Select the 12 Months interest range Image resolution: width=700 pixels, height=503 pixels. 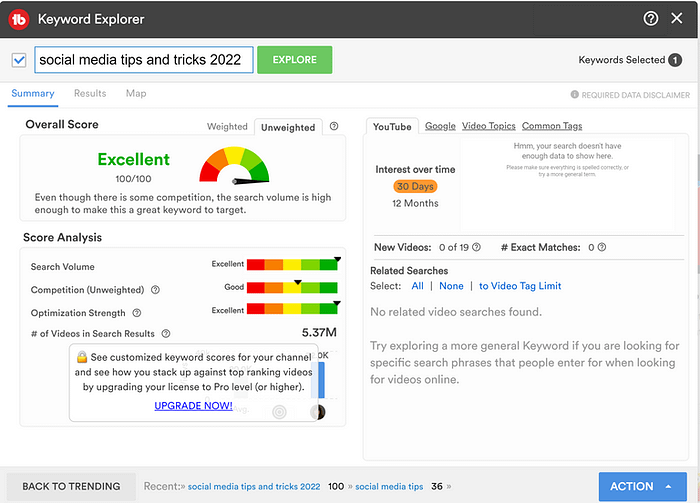(415, 204)
